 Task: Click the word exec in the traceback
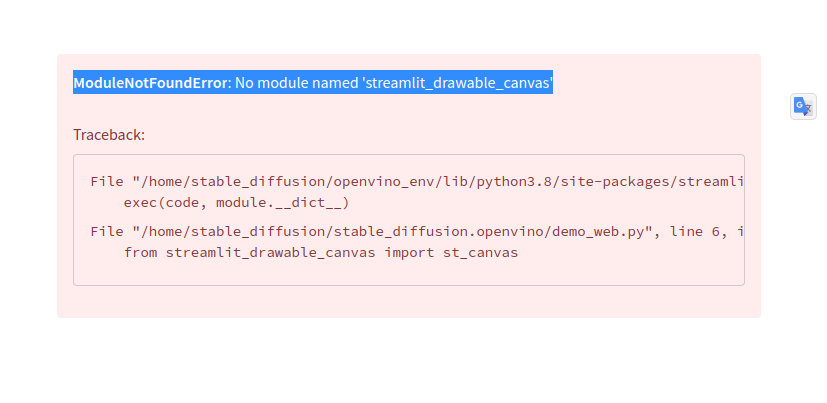[x=140, y=203]
